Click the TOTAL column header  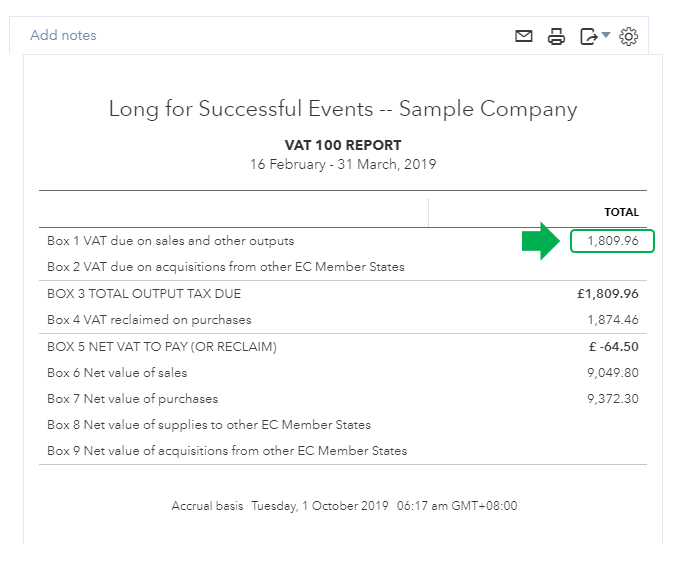click(621, 212)
